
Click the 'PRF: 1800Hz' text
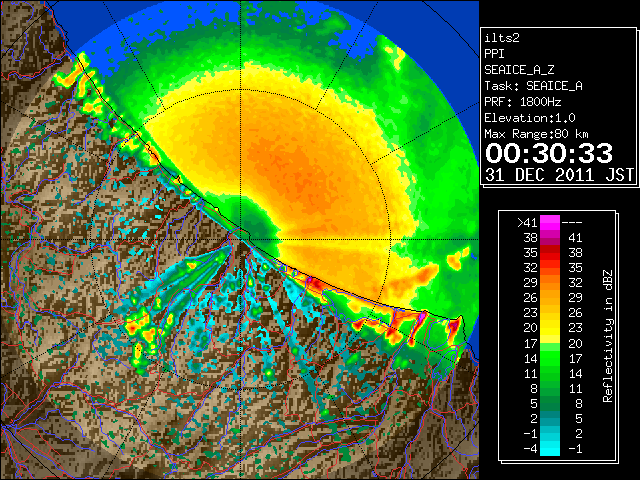tap(522, 102)
